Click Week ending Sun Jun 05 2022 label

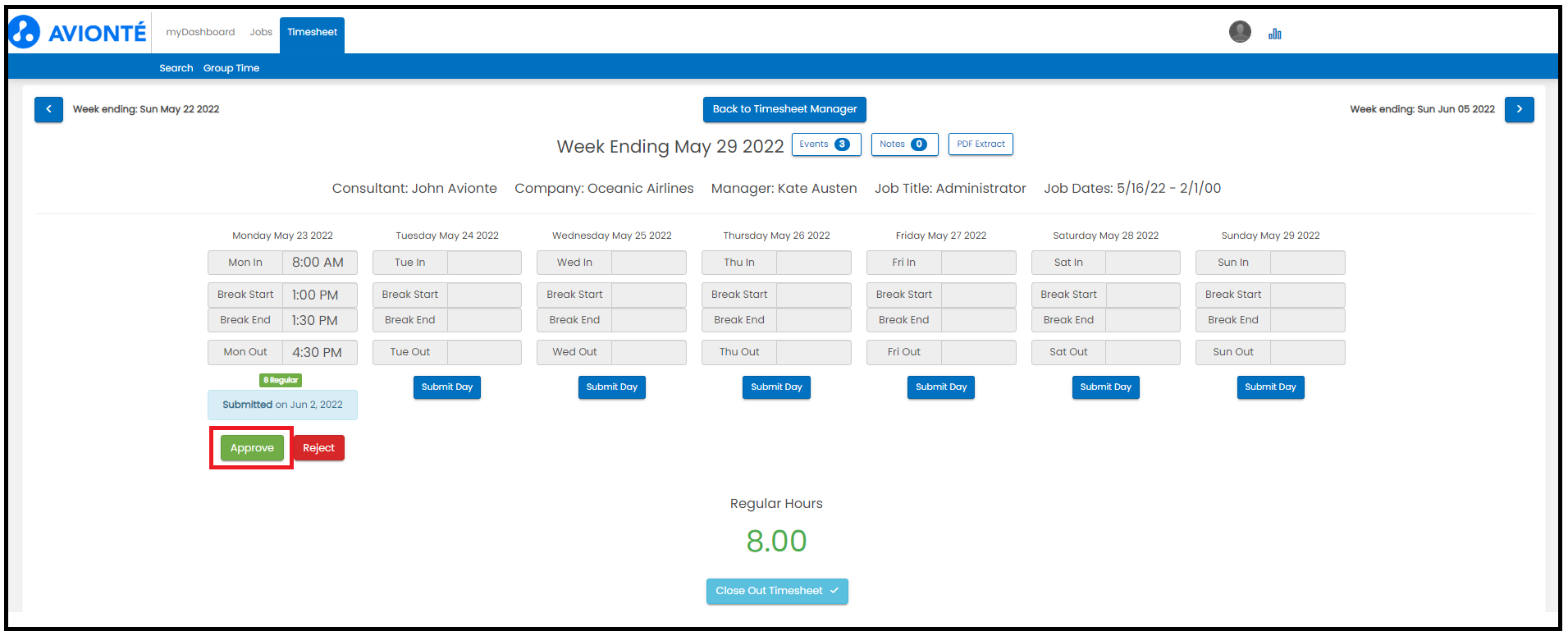1422,109
